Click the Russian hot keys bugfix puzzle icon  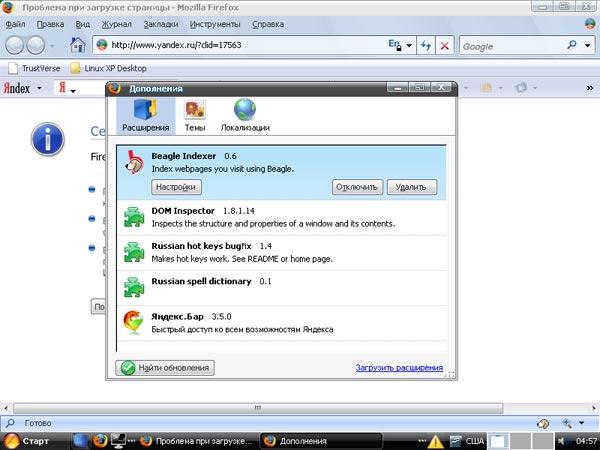point(134,253)
